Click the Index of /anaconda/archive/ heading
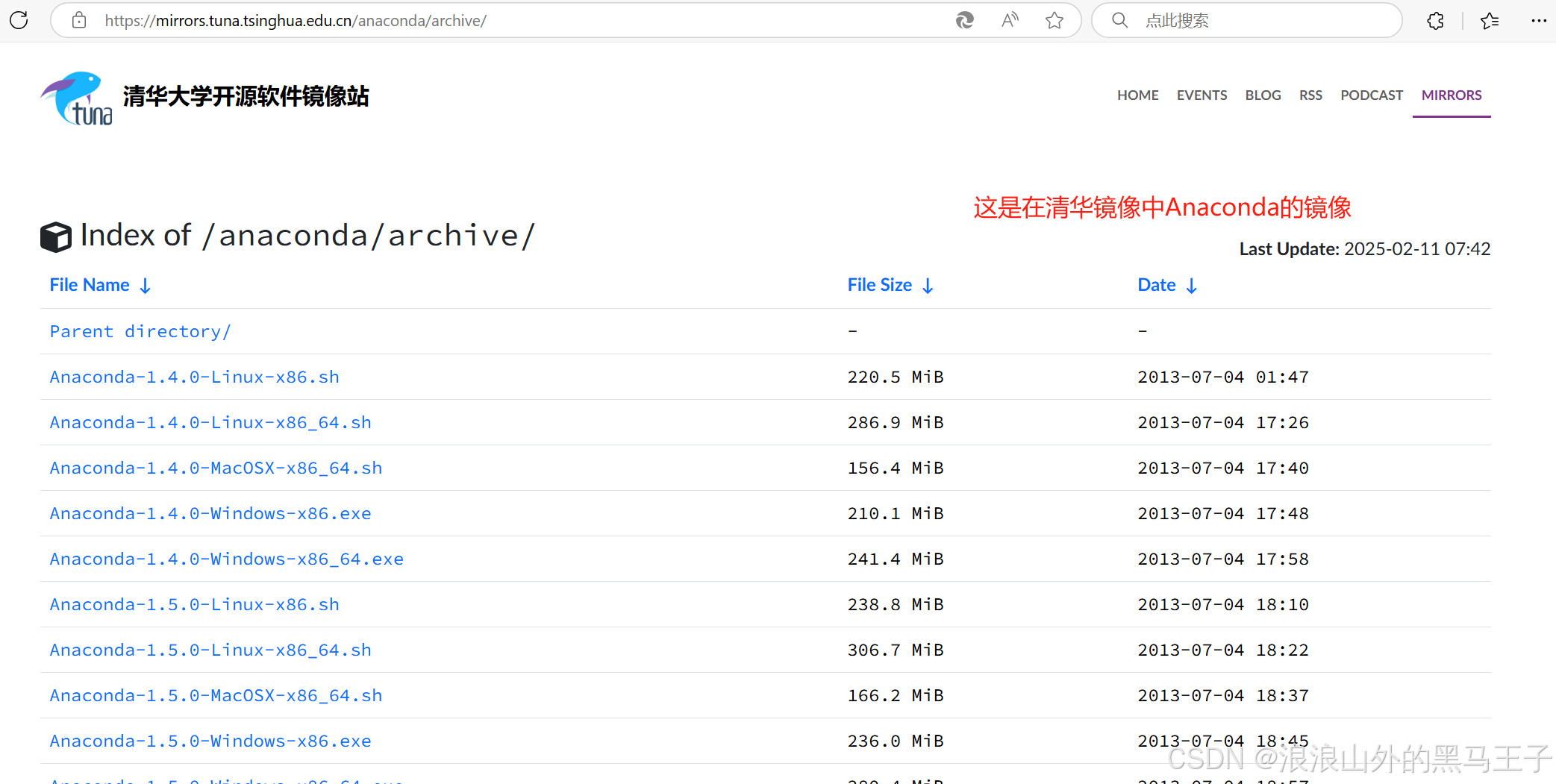The image size is (1556, 784). (307, 236)
